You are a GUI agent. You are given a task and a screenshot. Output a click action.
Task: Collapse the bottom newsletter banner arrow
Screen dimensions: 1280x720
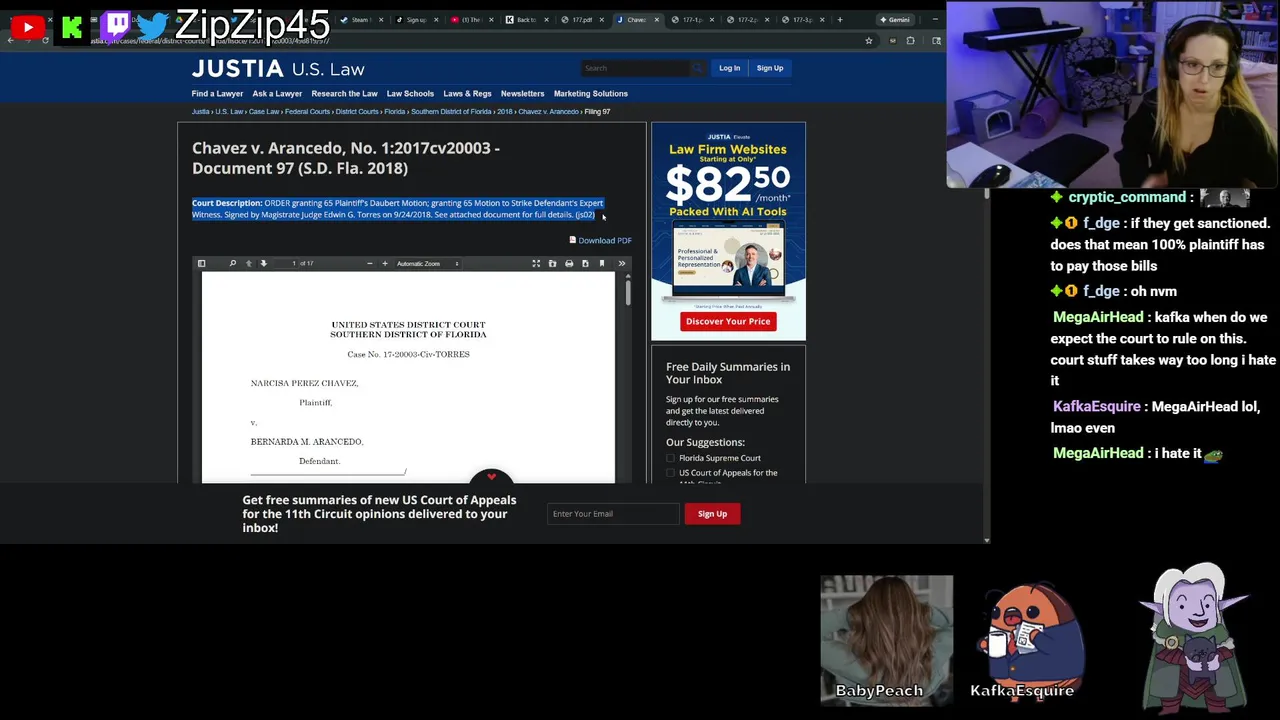[491, 477]
